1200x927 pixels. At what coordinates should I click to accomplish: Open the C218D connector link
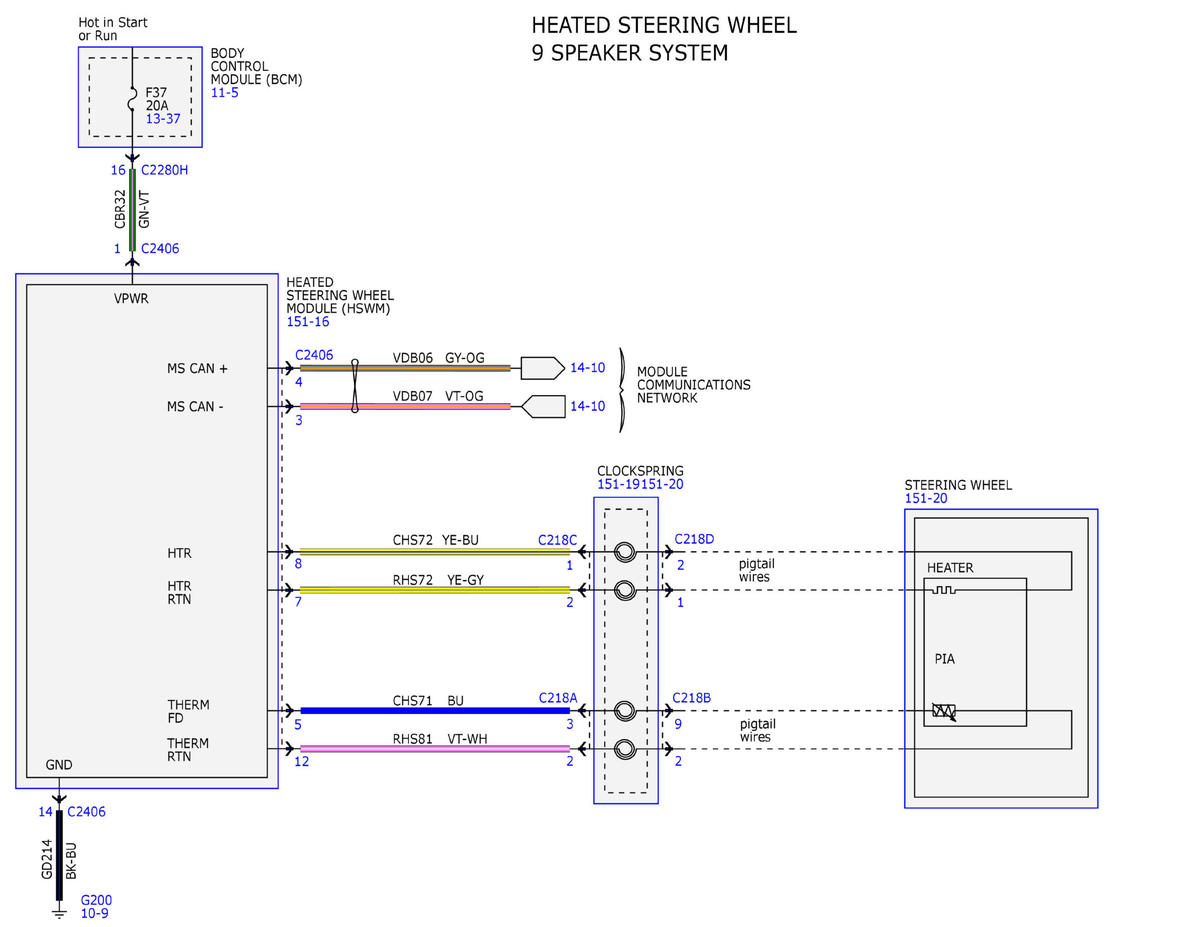(x=694, y=540)
